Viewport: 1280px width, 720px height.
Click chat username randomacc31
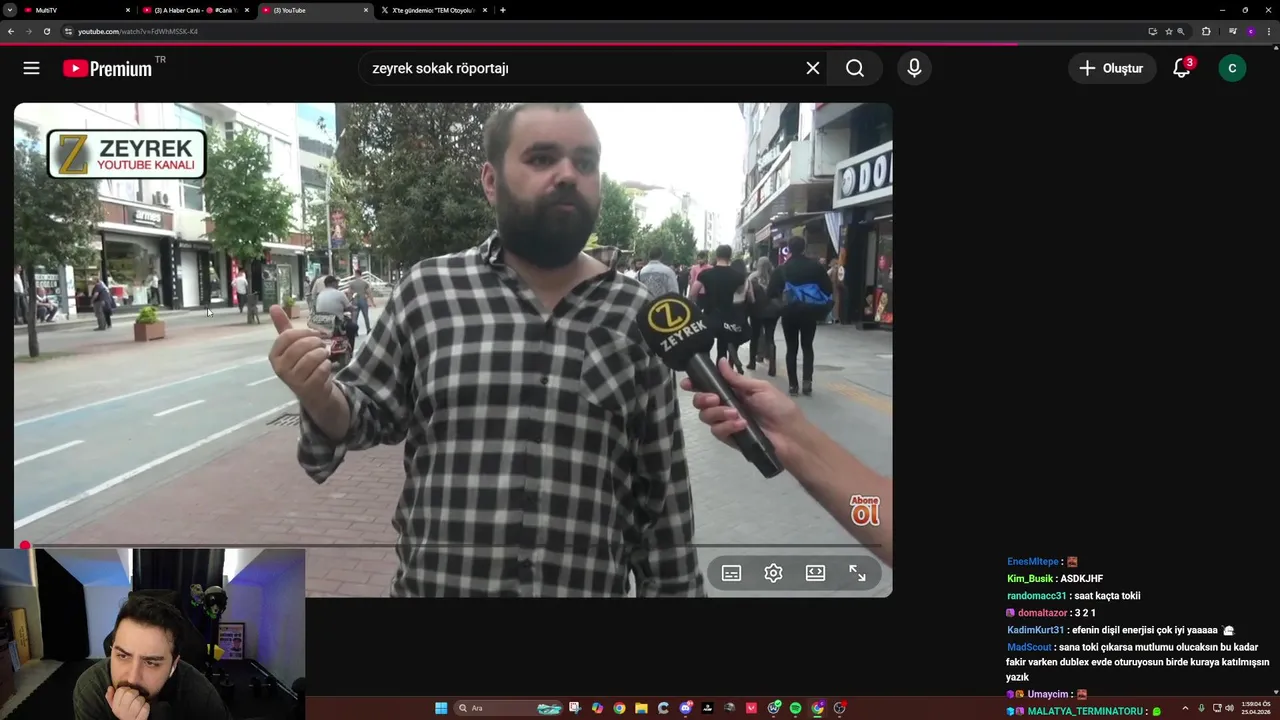[1037, 596]
